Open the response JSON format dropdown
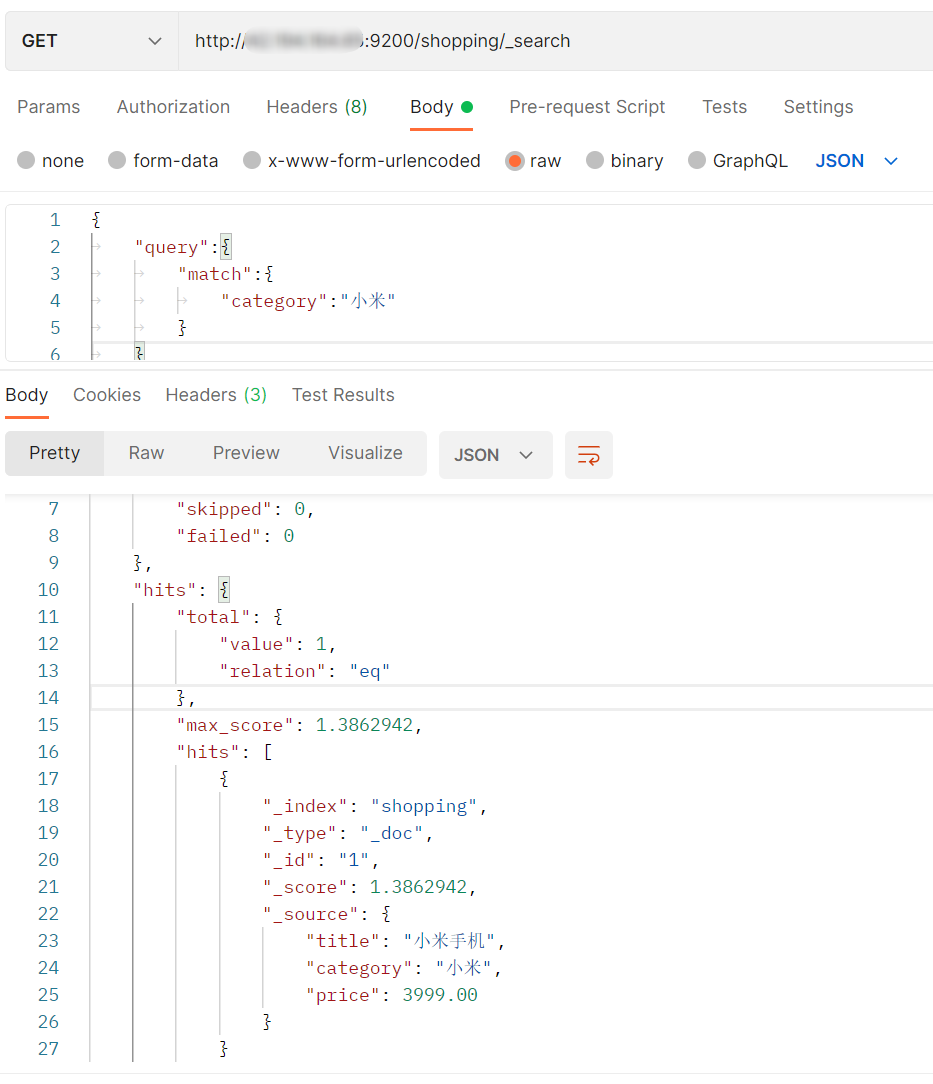 (495, 455)
